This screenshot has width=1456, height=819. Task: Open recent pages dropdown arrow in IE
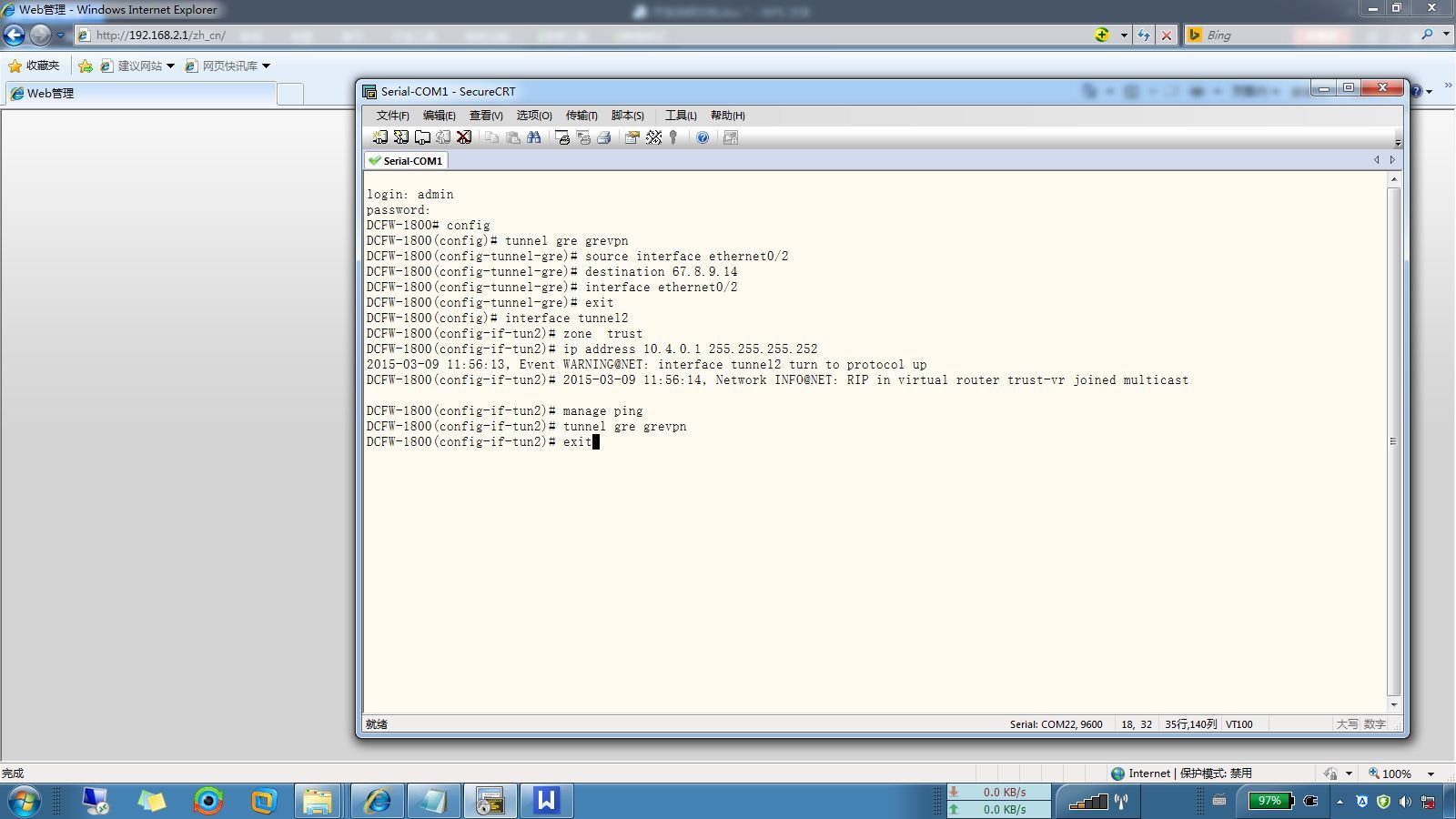[61, 35]
